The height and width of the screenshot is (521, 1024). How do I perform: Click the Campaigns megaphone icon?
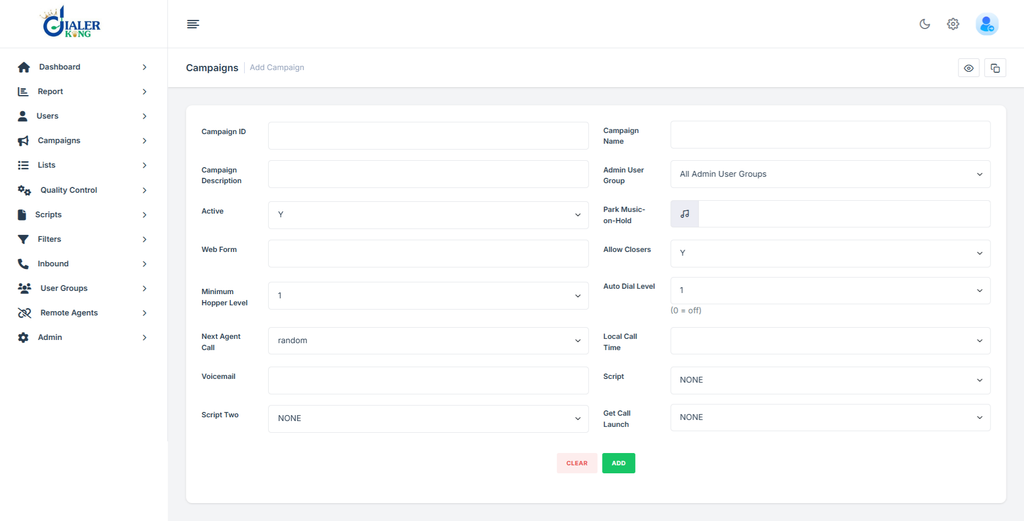click(x=23, y=140)
